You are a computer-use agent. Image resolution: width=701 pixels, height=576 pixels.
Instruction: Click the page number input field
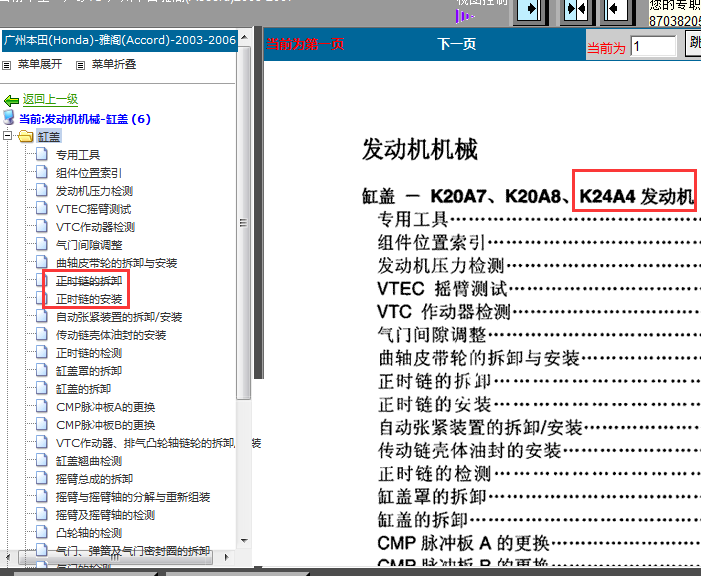click(653, 47)
